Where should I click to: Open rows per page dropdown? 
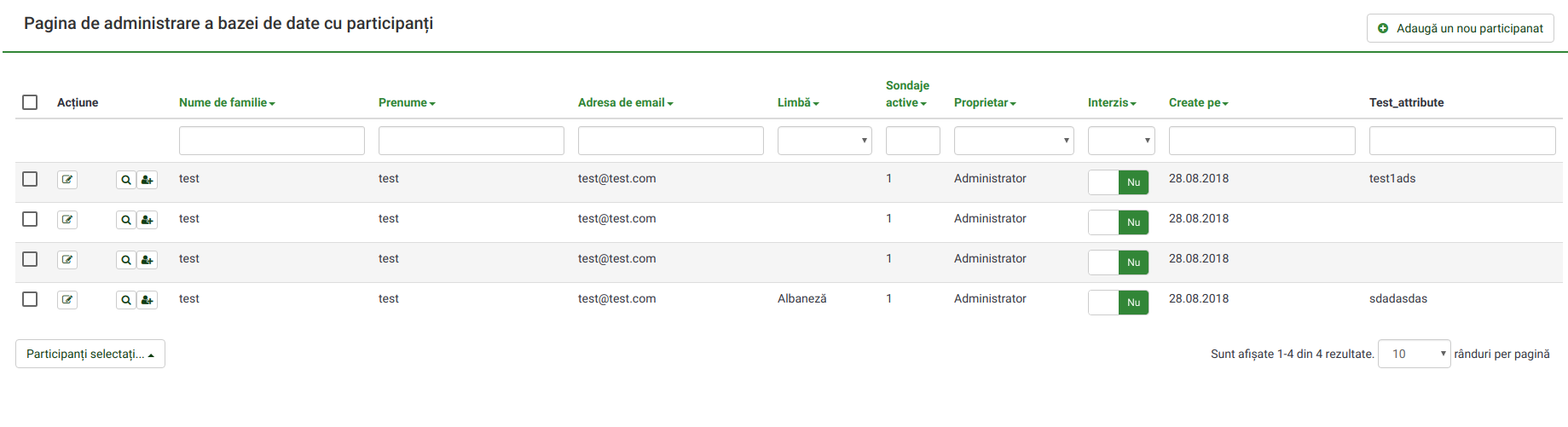point(1413,354)
